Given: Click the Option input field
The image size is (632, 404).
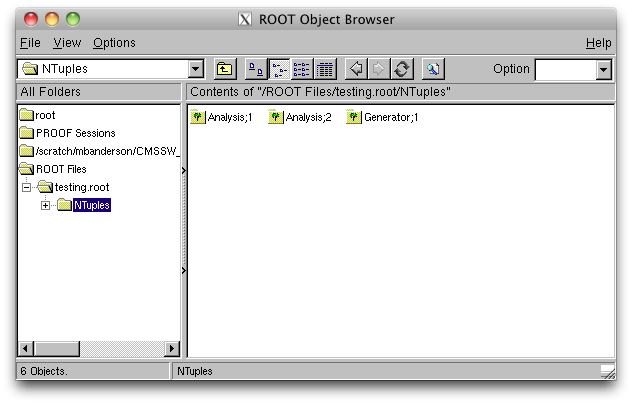Looking at the screenshot, I should (x=565, y=70).
